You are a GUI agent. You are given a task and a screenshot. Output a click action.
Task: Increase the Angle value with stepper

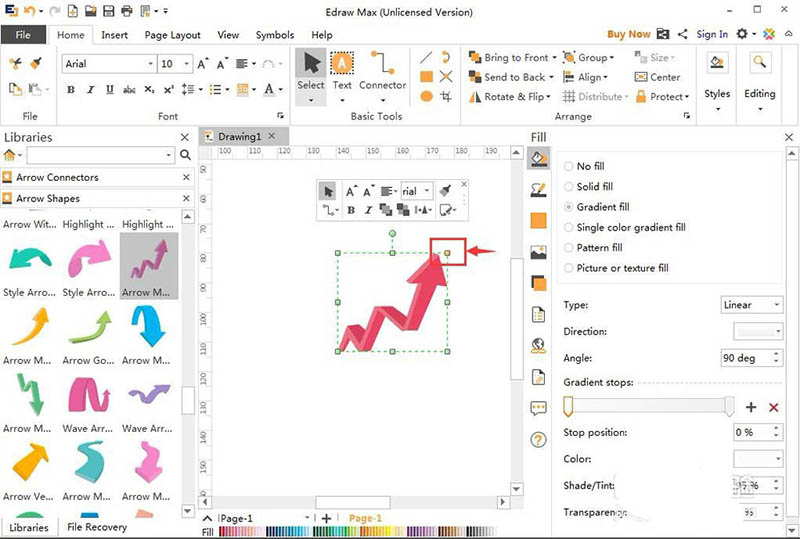click(777, 354)
